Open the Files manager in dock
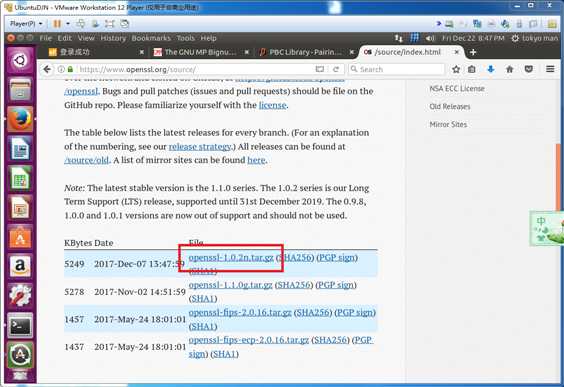The width and height of the screenshot is (564, 387). [20, 90]
